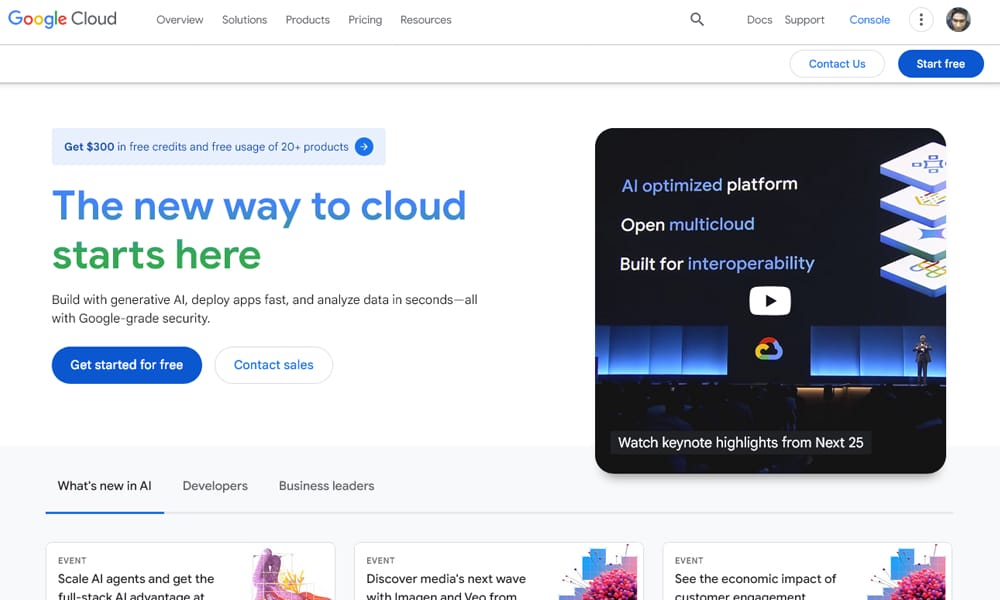Open search with the magnifier icon

point(697,19)
